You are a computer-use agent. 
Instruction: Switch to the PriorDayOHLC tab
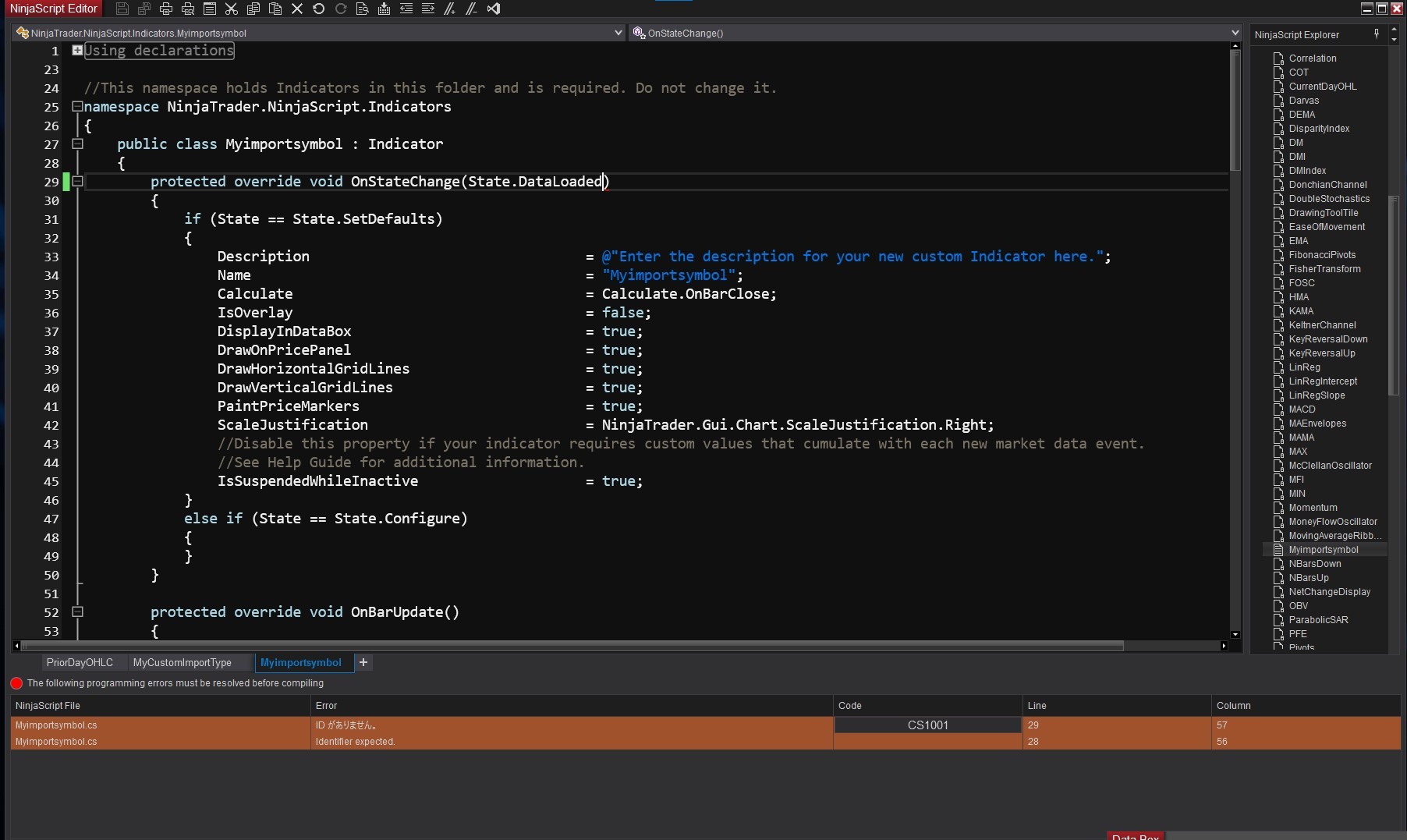(x=80, y=662)
